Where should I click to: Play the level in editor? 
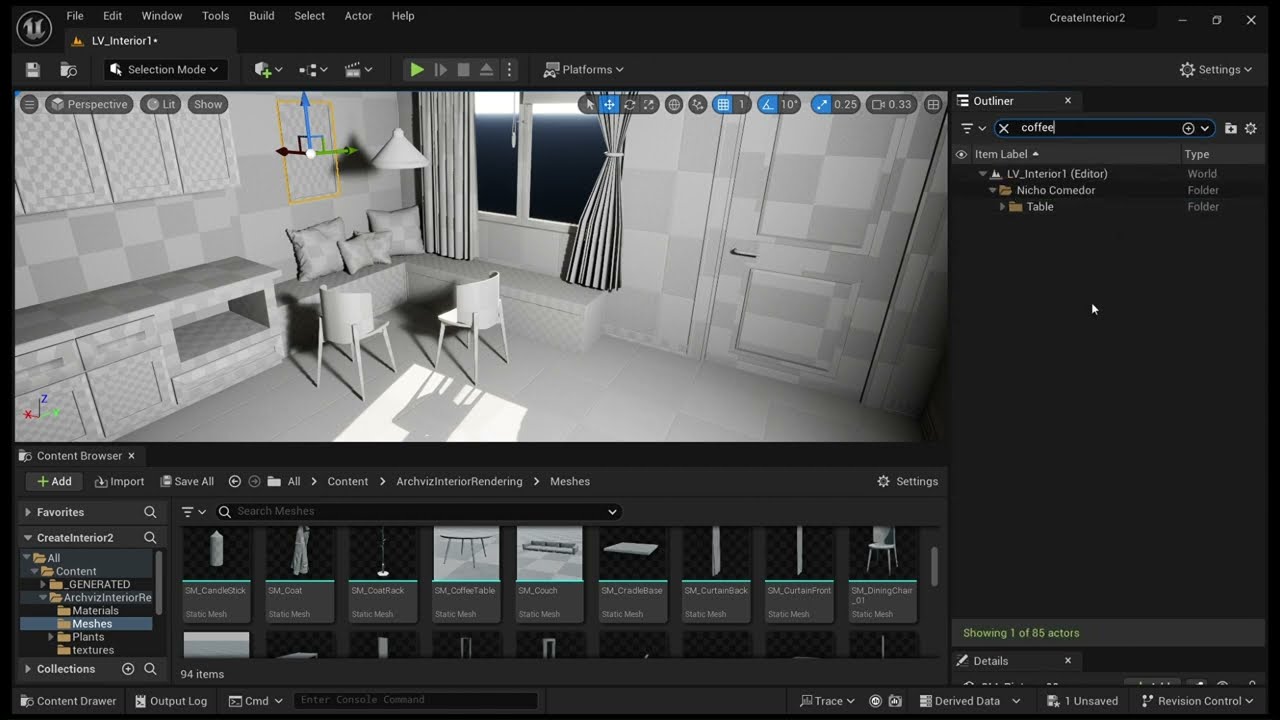(417, 70)
